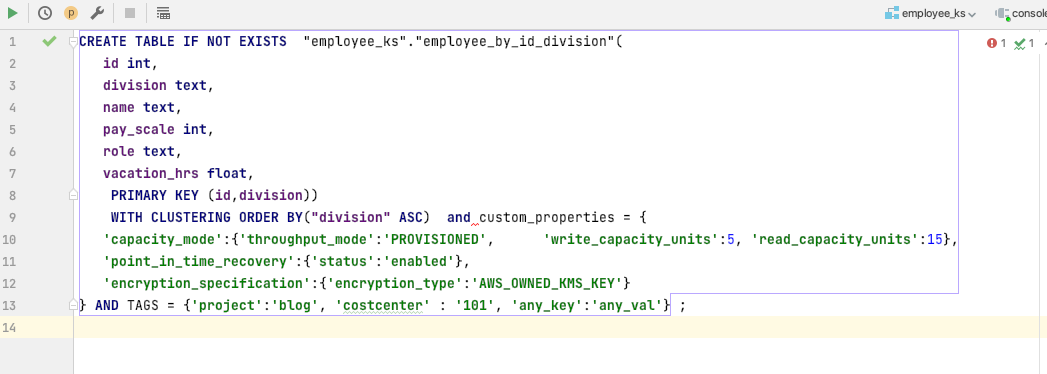Click the green typo checkmark indicator
The image size is (1047, 374).
point(1024,43)
